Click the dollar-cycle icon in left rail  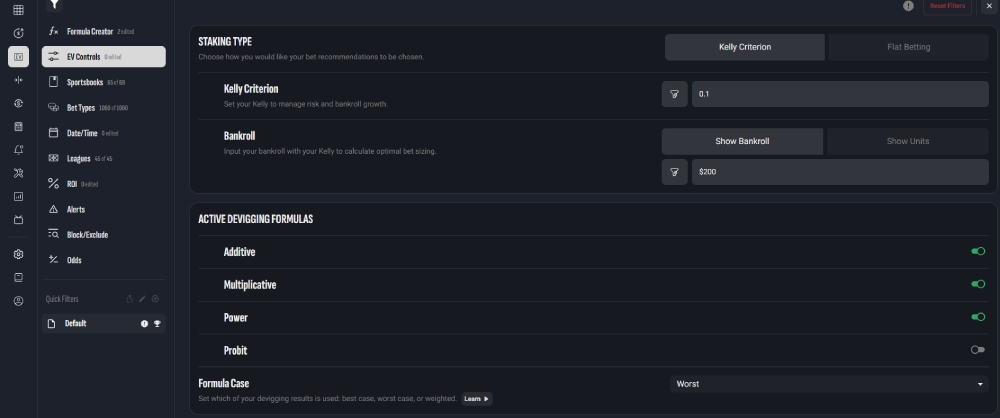(x=18, y=103)
